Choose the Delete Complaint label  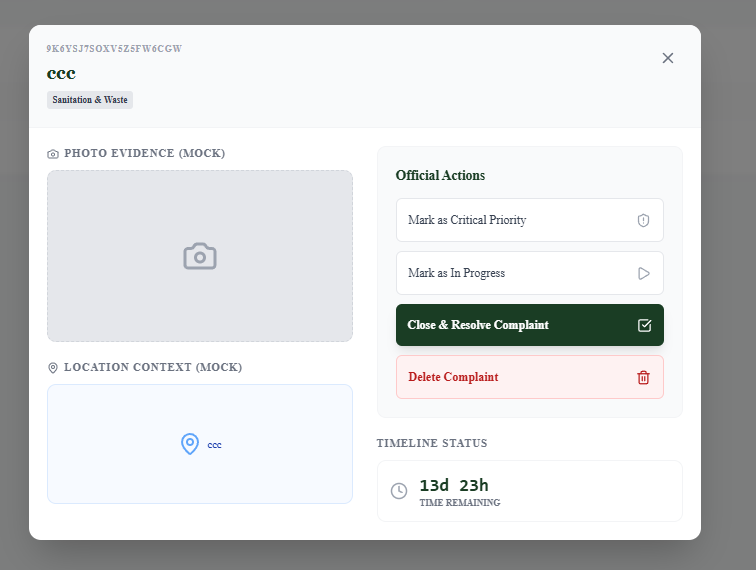453,377
